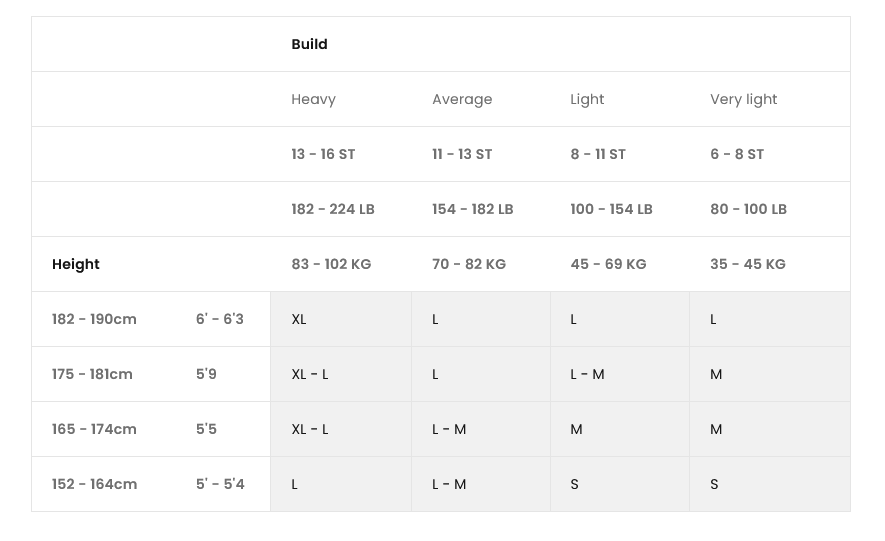The height and width of the screenshot is (541, 885).
Task: Click the Build column header
Action: point(309,44)
